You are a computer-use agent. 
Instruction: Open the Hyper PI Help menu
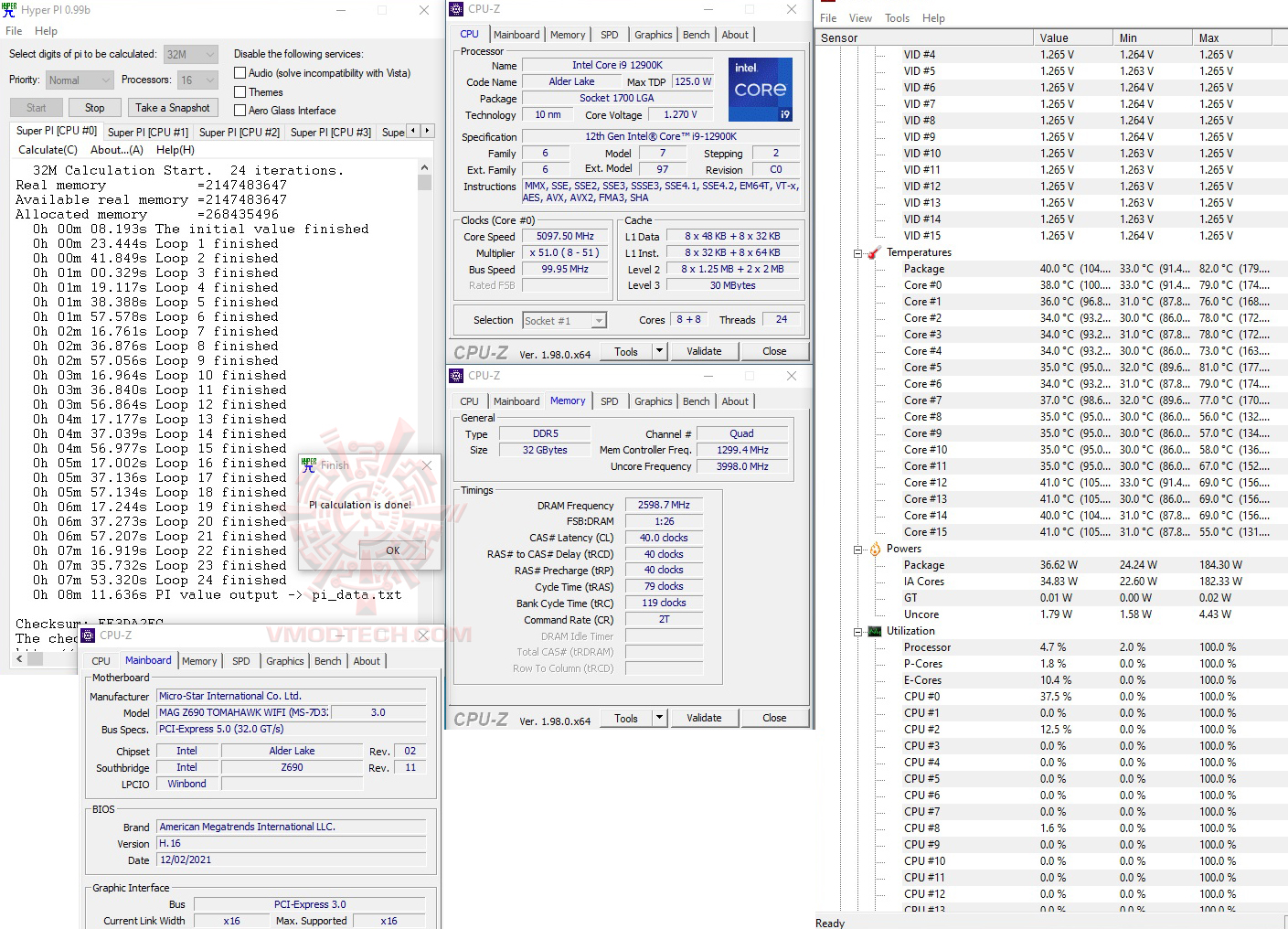click(x=47, y=31)
